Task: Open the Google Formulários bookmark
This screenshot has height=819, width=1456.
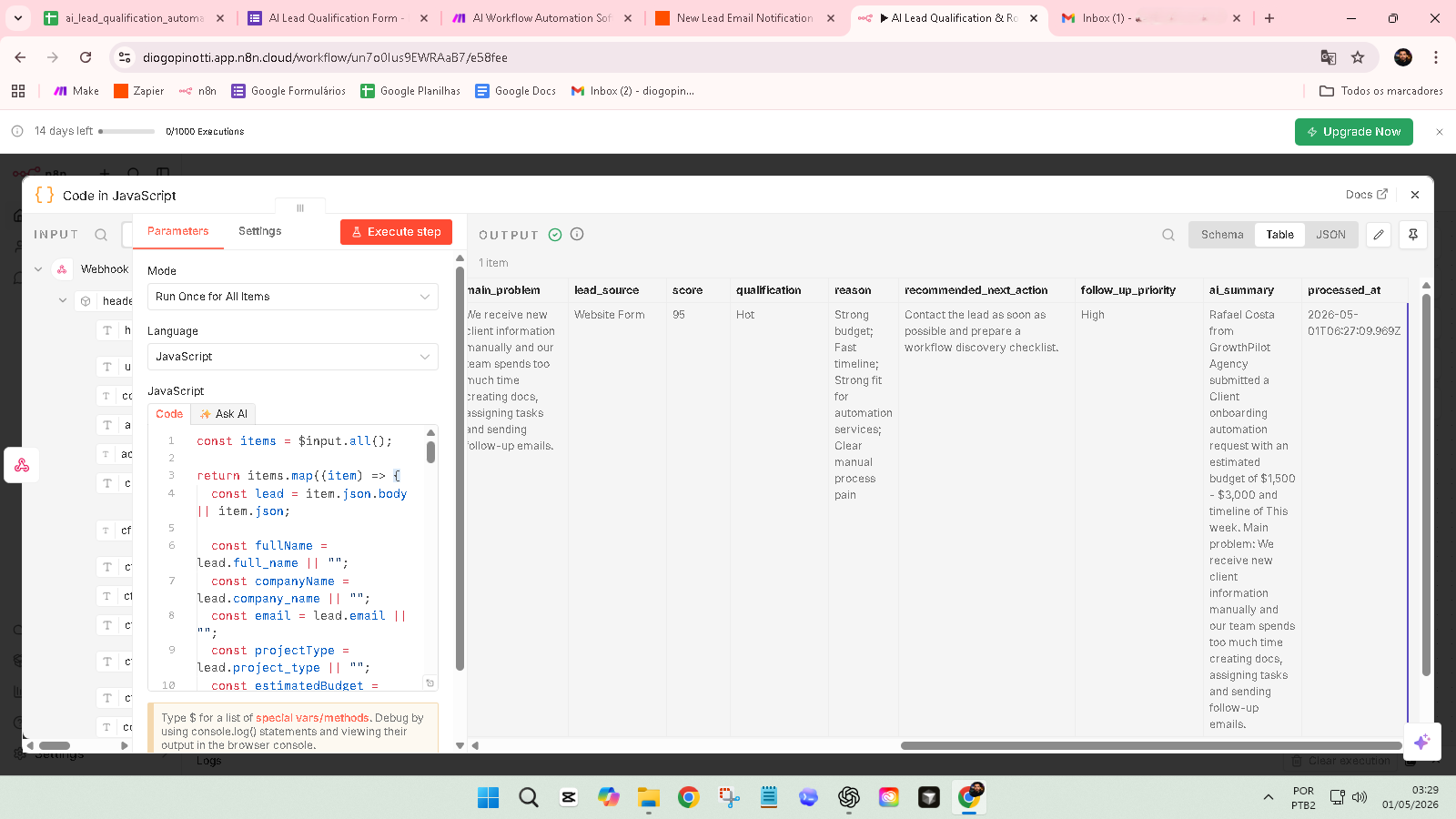Action: pos(288,91)
